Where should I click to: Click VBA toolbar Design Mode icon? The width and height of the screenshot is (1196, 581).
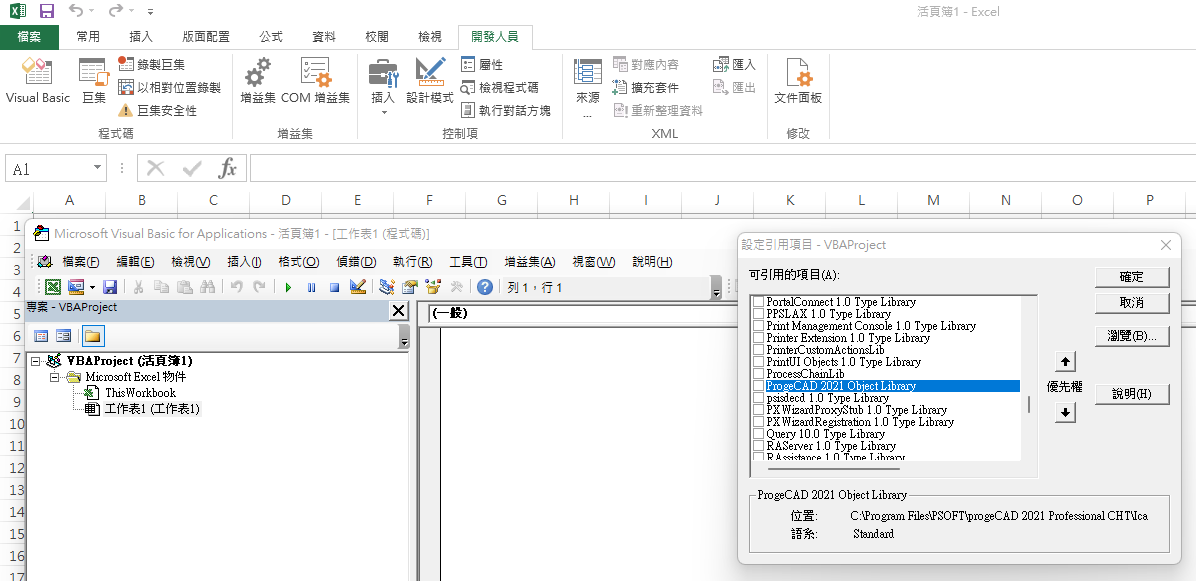[x=357, y=287]
